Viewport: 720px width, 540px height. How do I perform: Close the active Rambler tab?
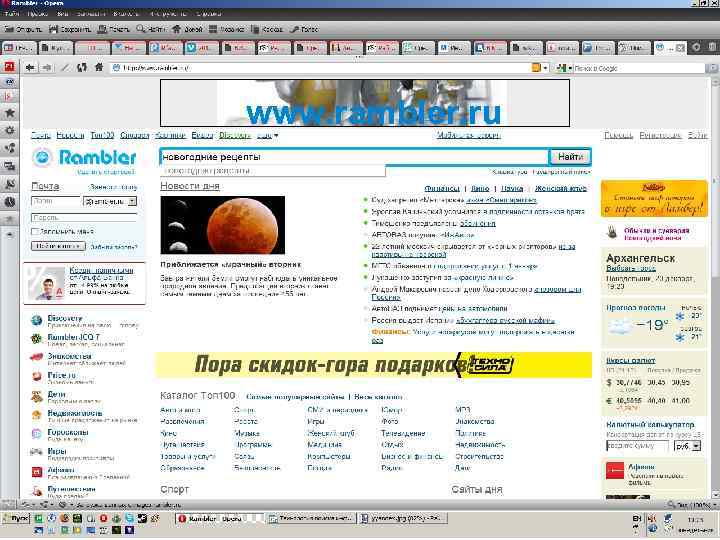click(x=680, y=48)
